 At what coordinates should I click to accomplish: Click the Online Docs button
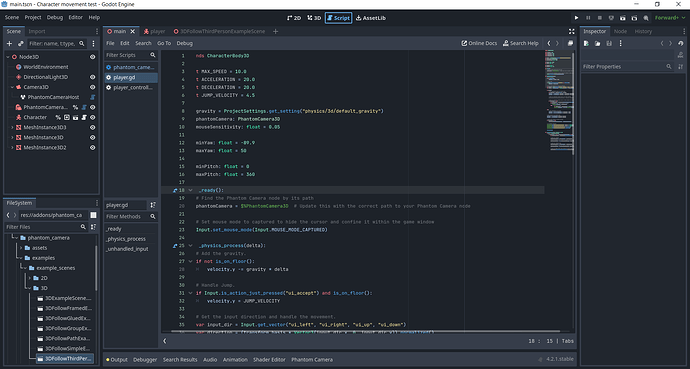click(479, 43)
